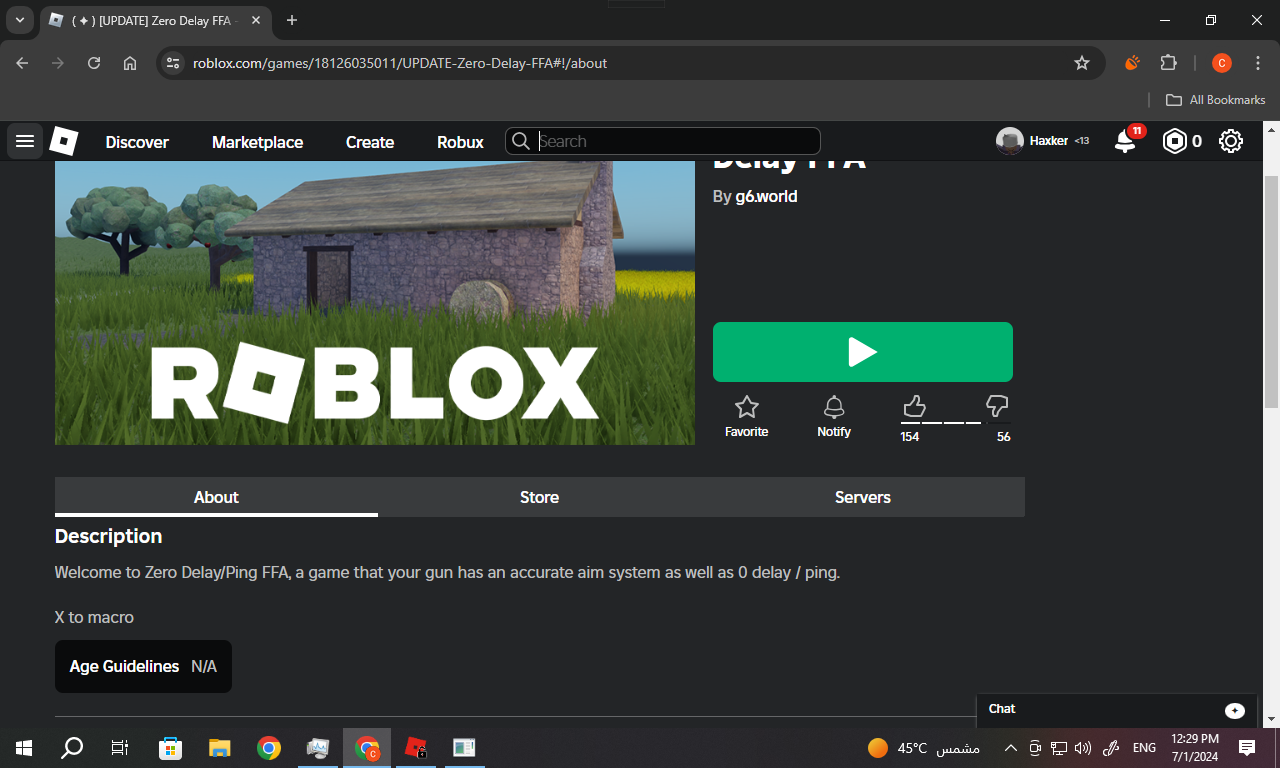
Task: Open the Windows notification center
Action: coord(1247,748)
